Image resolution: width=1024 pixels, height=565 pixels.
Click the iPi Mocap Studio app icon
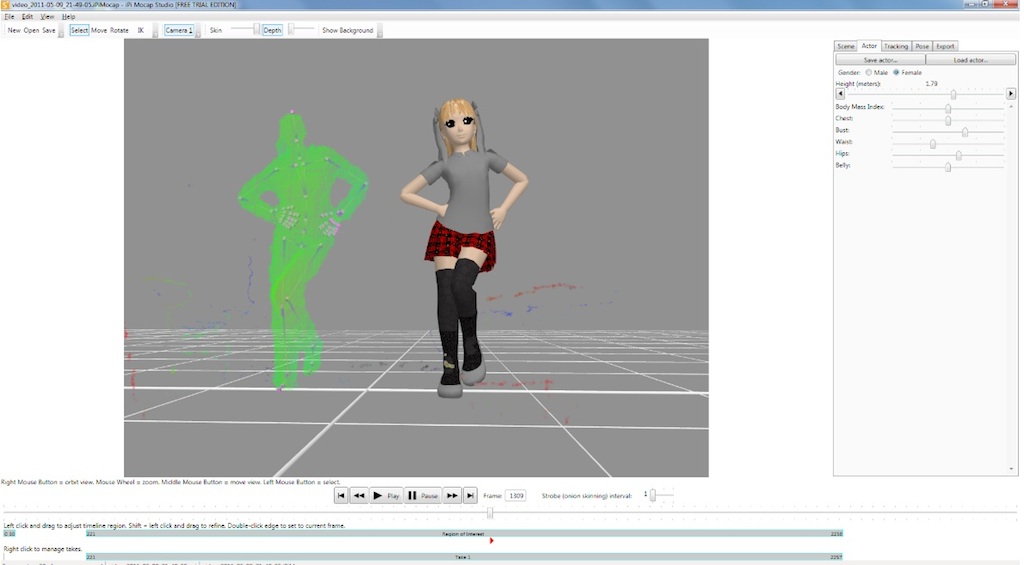point(5,5)
